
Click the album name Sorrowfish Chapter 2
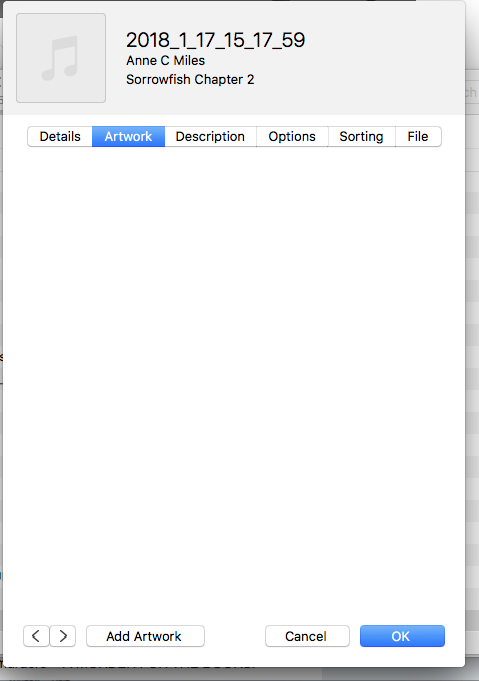tap(190, 79)
